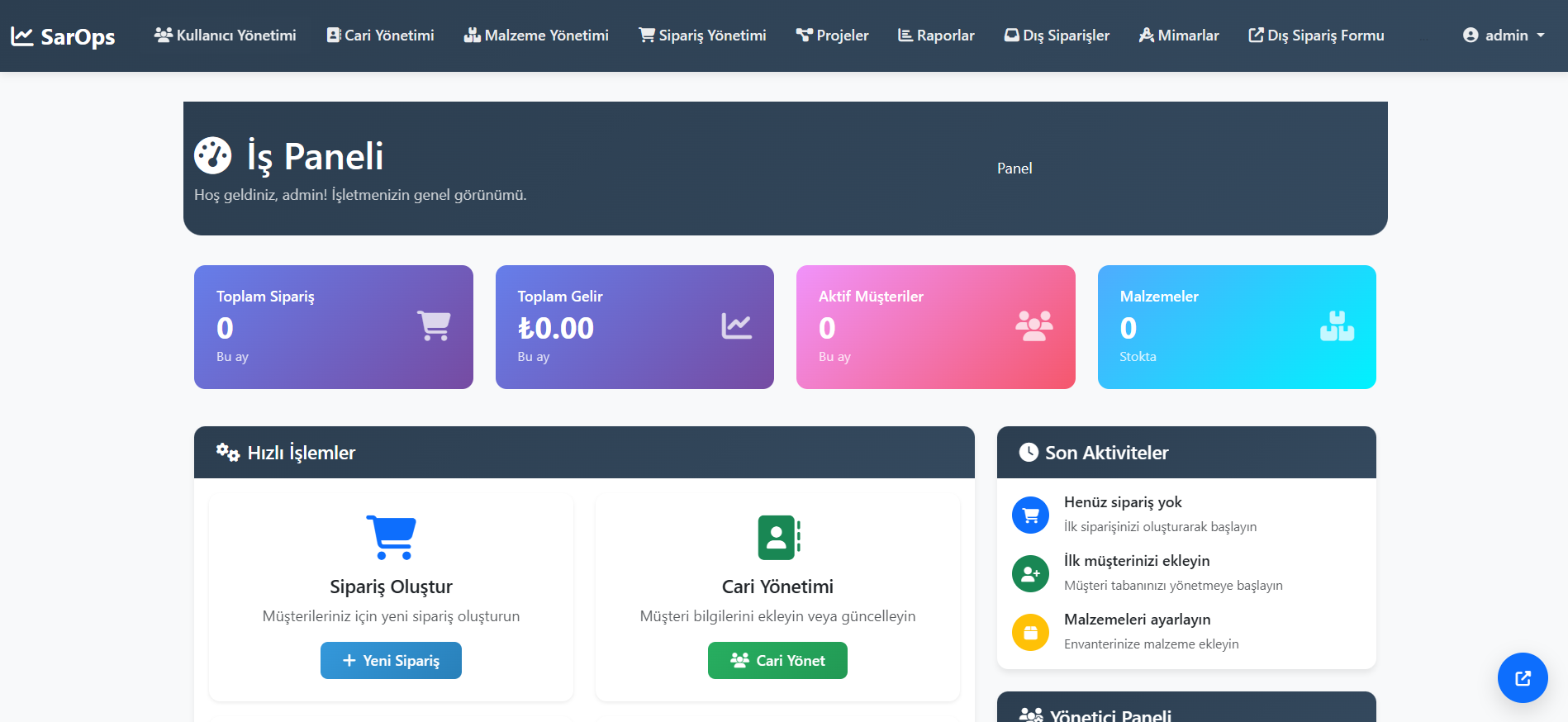1568x722 pixels.
Task: Click the Panel breadcrumb
Action: (1014, 169)
